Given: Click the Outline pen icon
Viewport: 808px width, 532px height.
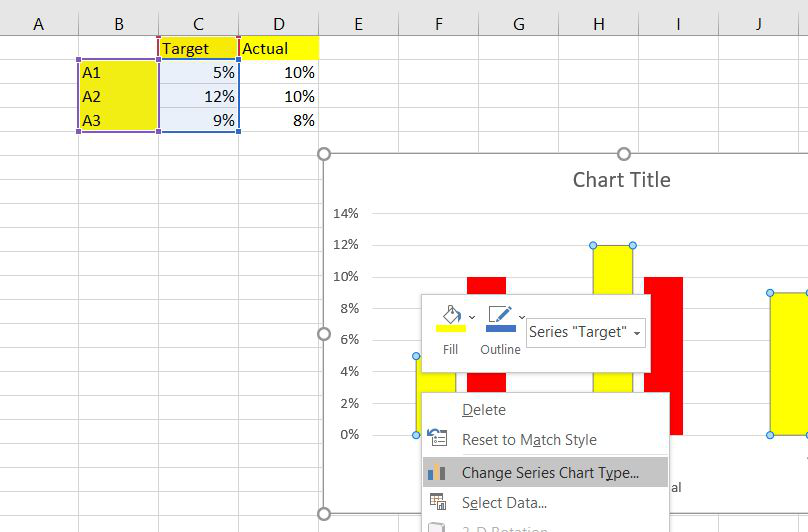Looking at the screenshot, I should coord(499,318).
